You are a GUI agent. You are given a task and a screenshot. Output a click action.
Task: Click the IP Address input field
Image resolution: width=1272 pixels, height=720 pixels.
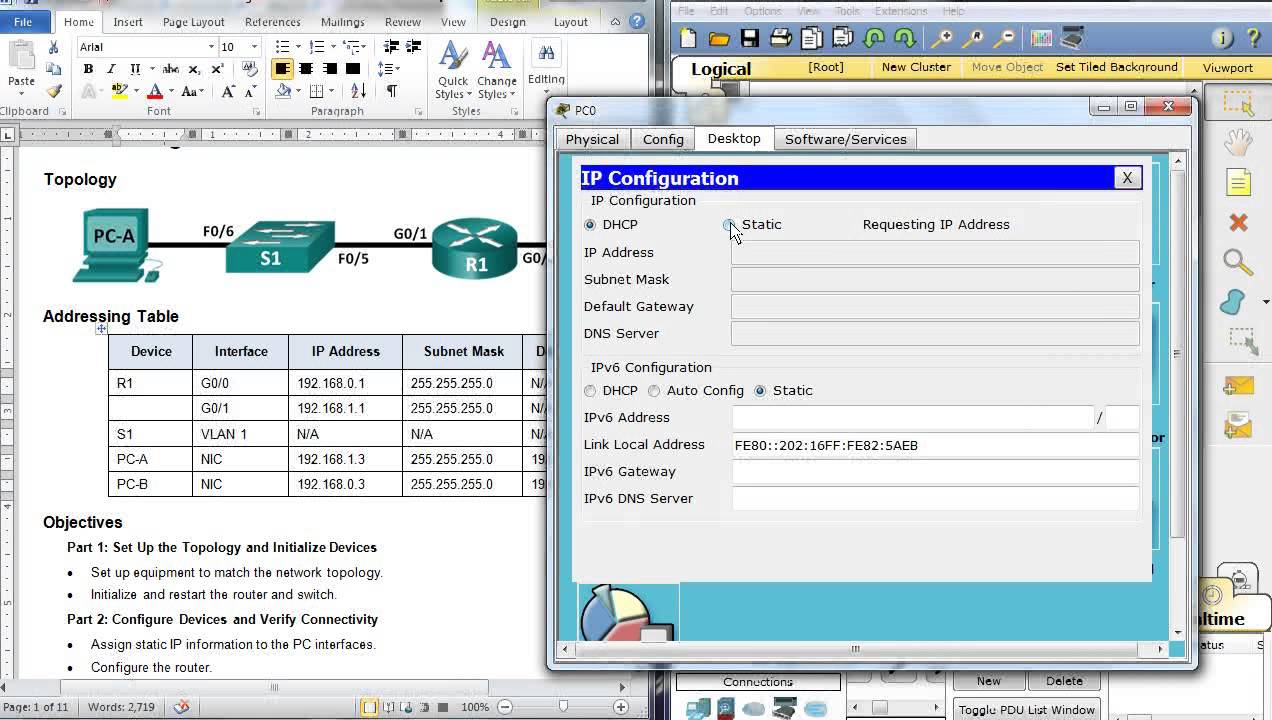click(x=935, y=253)
